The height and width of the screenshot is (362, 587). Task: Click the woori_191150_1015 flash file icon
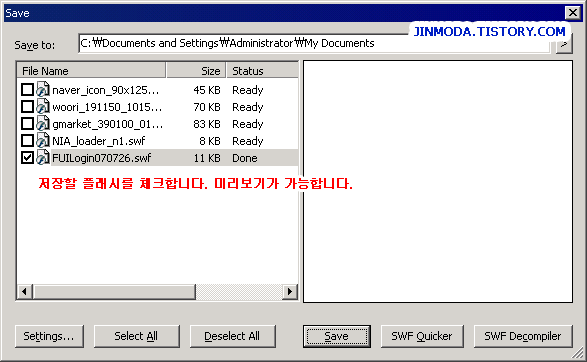tap(43, 106)
